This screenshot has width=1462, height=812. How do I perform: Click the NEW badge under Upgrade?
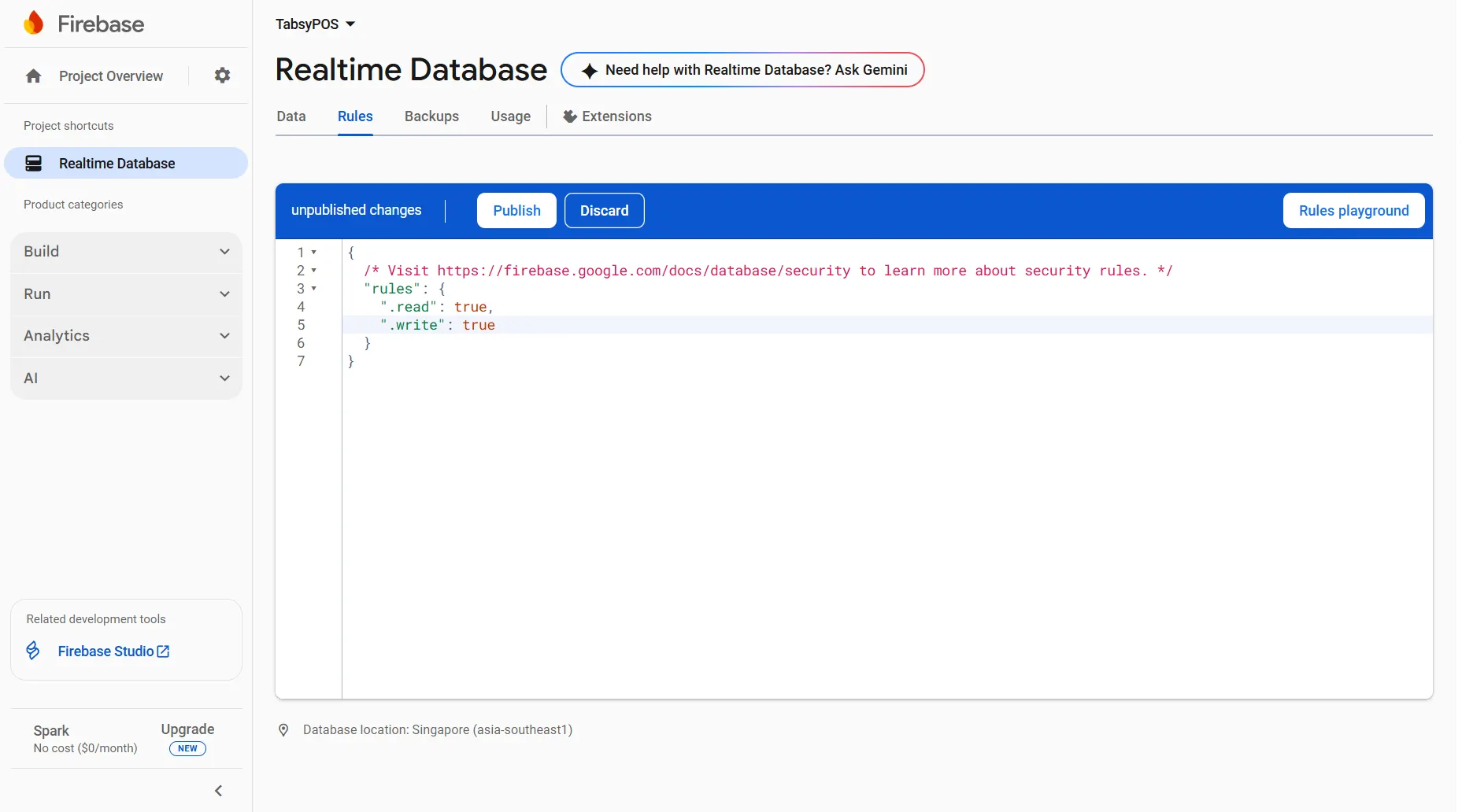point(187,749)
